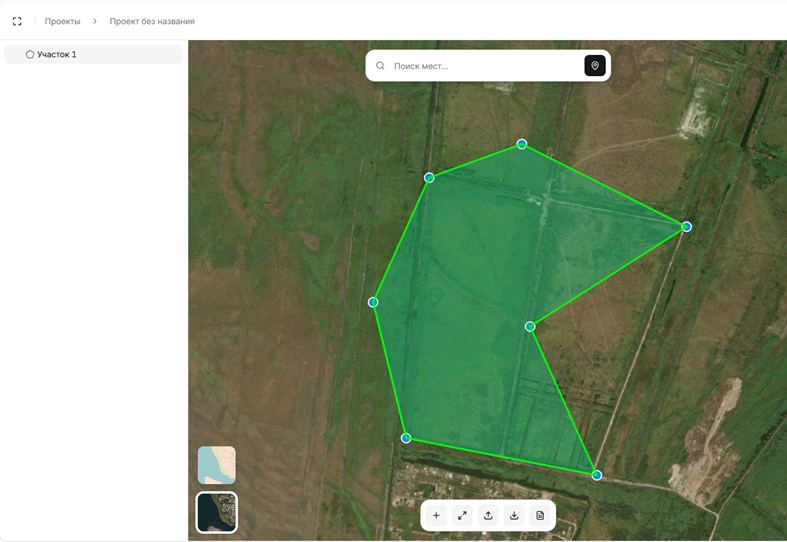Click the plus add button in bottom toolbar
Image resolution: width=787 pixels, height=542 pixels.
click(436, 515)
